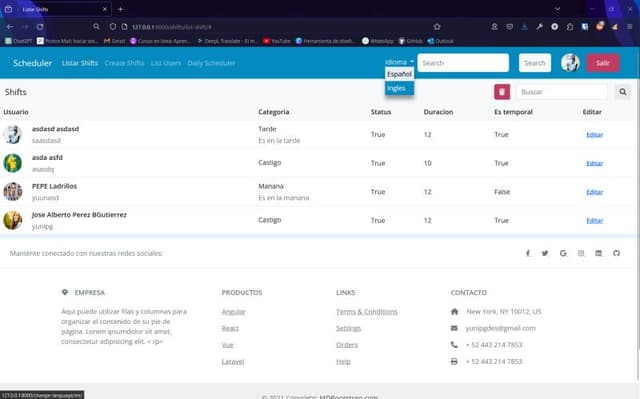
Task: Open the LinkedIn social icon in footer
Action: click(598, 253)
